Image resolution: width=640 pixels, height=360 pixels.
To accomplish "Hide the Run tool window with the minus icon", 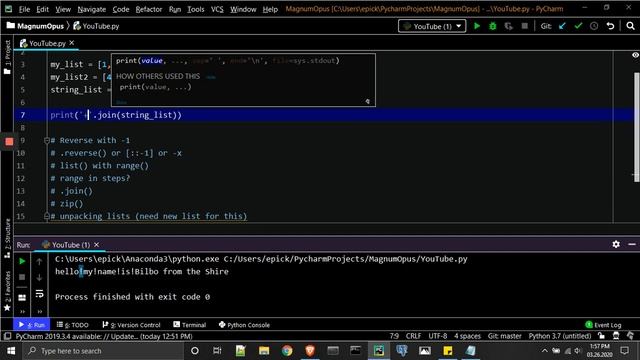I will 632,244.
